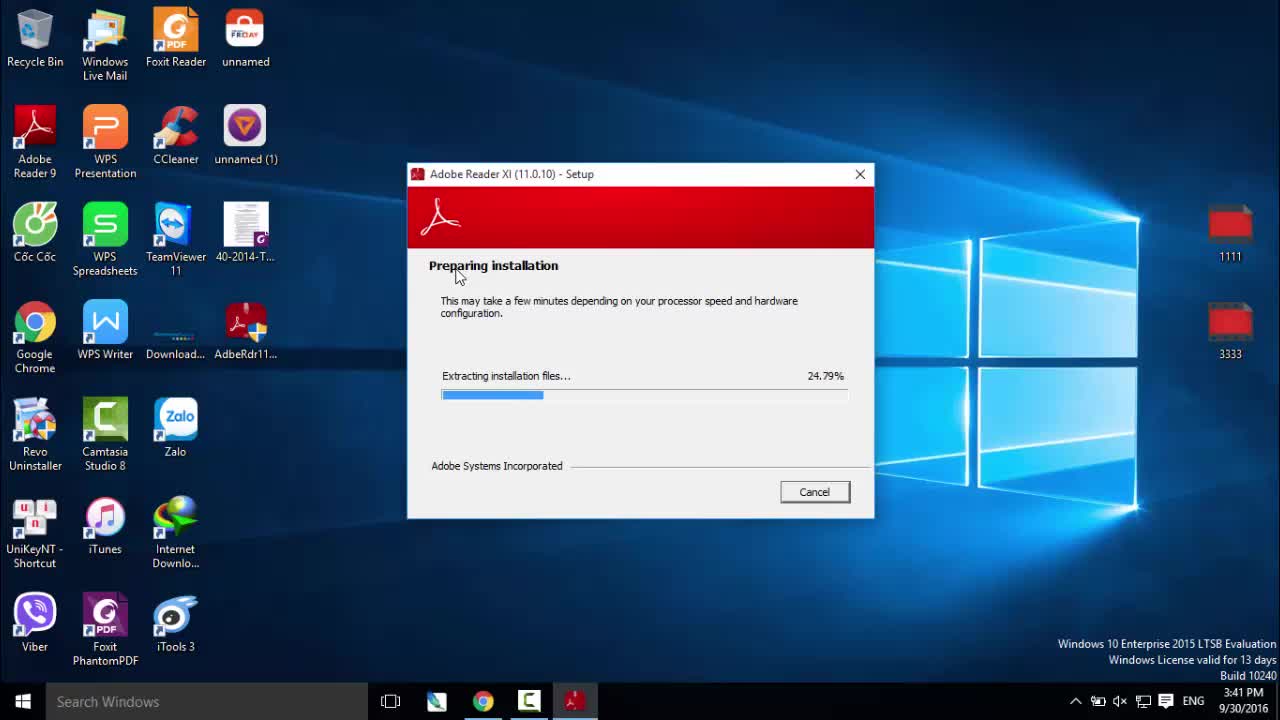Select the Internet Download Manager desktop icon
Image resolution: width=1280 pixels, height=720 pixels.
pos(175,532)
